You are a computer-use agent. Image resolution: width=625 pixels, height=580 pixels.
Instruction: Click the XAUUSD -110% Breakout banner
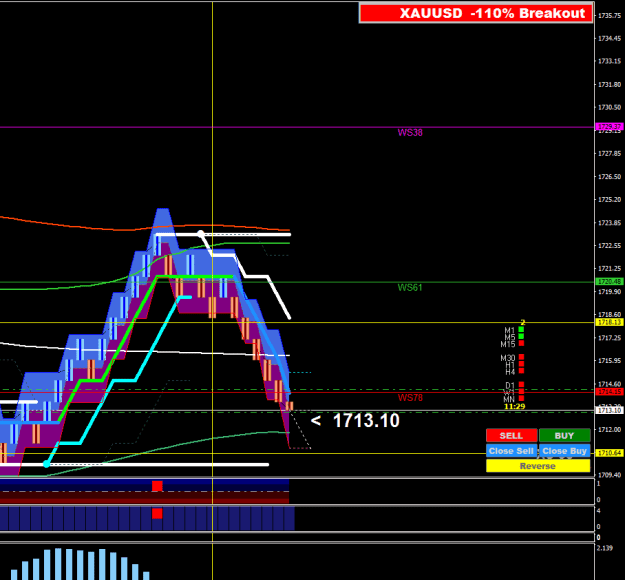point(476,13)
